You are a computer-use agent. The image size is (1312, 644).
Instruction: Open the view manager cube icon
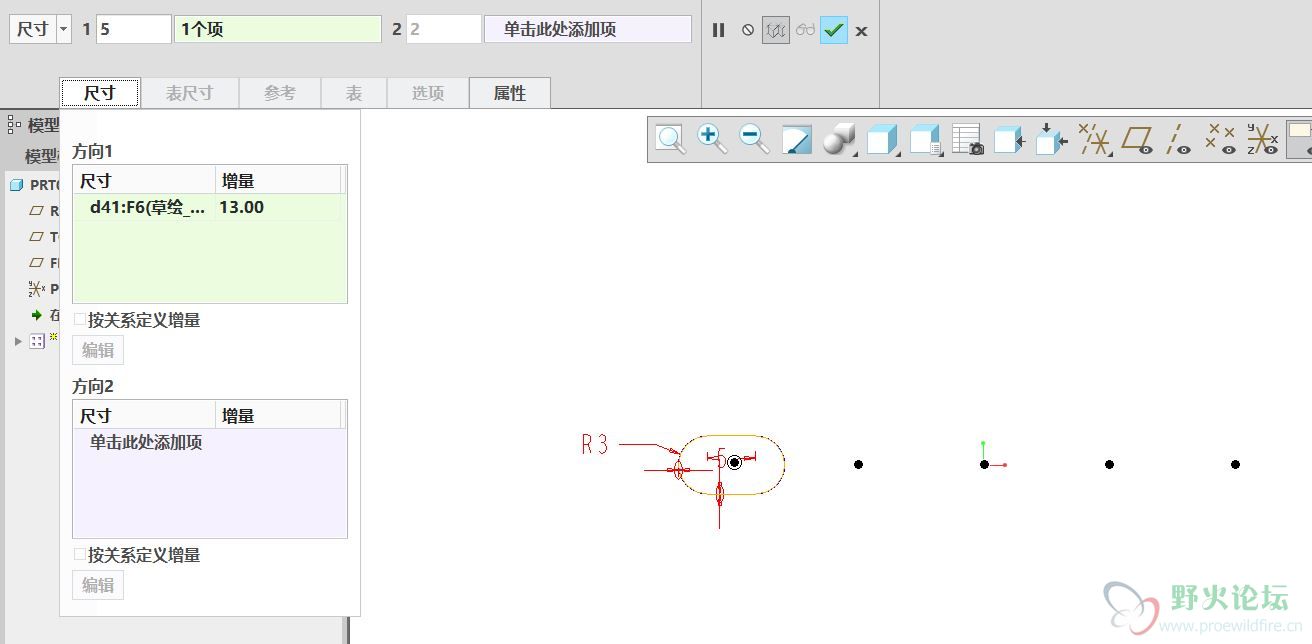point(925,139)
